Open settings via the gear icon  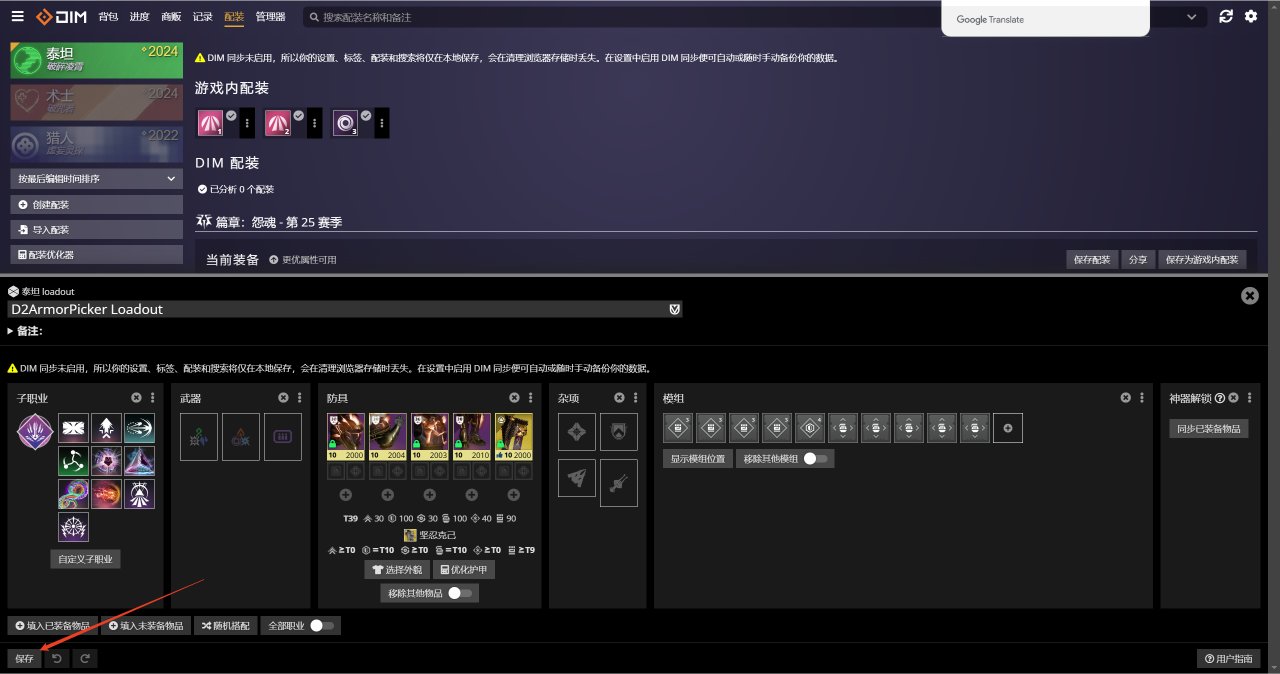point(1251,17)
